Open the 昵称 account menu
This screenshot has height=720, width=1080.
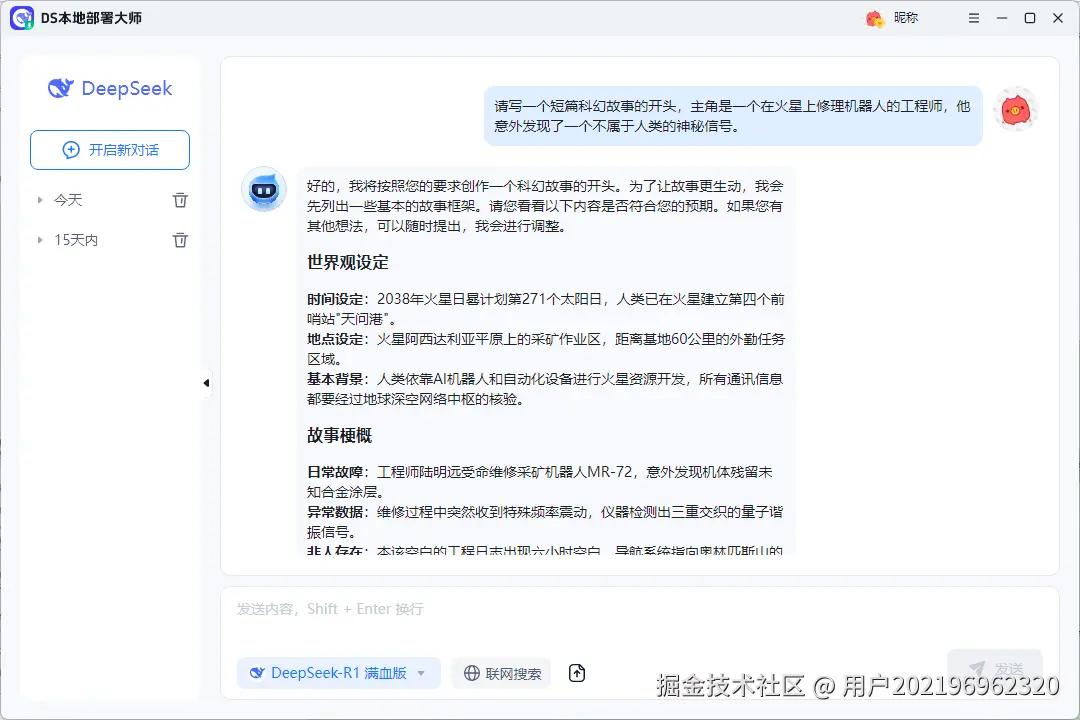pyautogui.click(x=898, y=17)
